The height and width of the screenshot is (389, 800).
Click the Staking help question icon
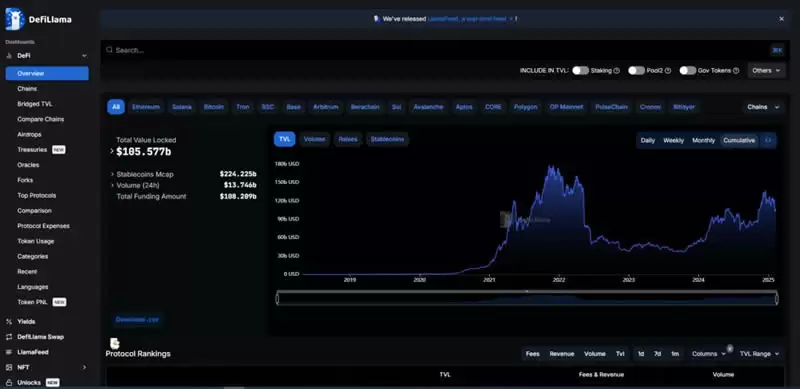coord(617,71)
